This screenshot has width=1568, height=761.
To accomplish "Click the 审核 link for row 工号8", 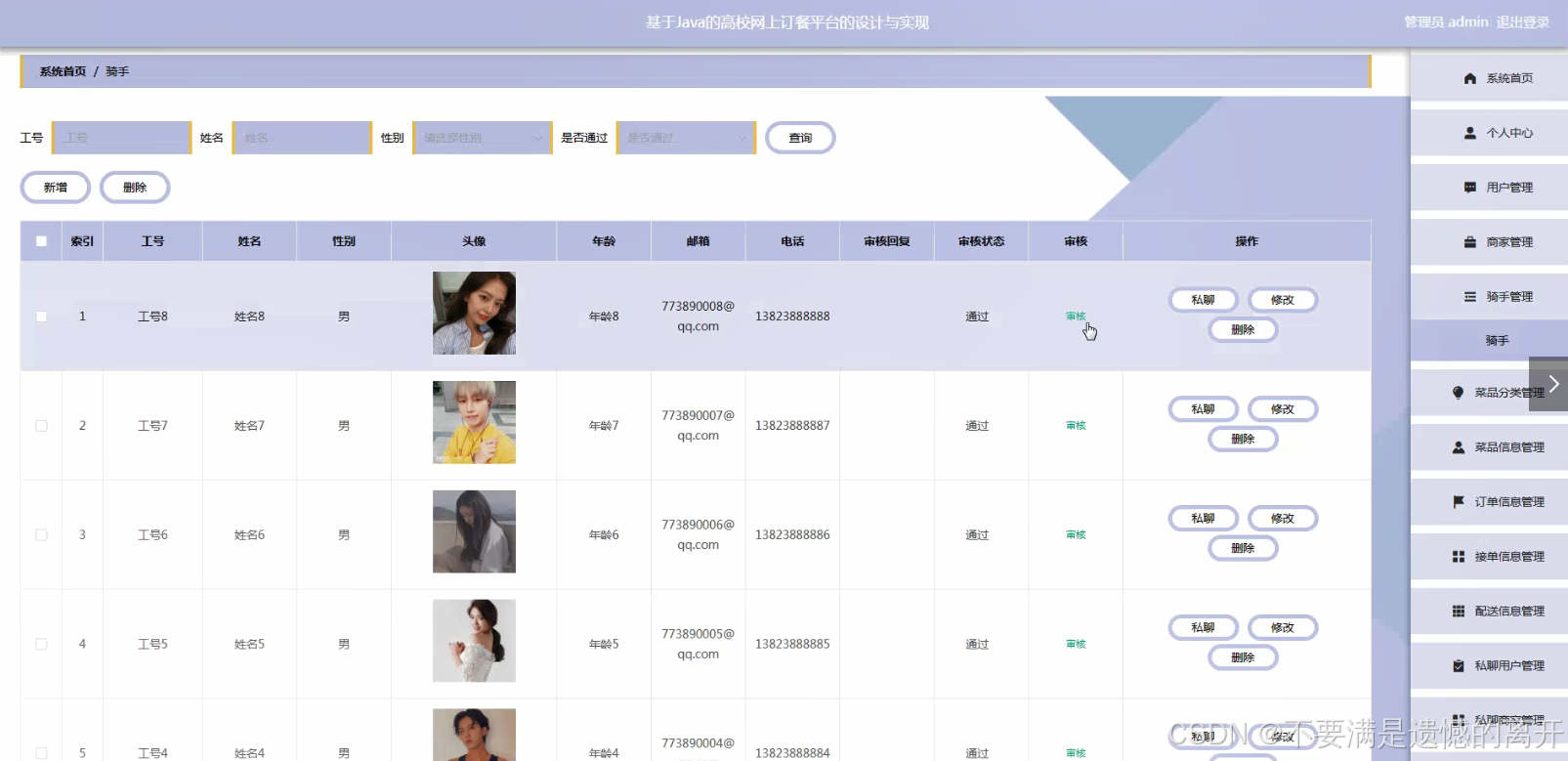I will pos(1076,317).
